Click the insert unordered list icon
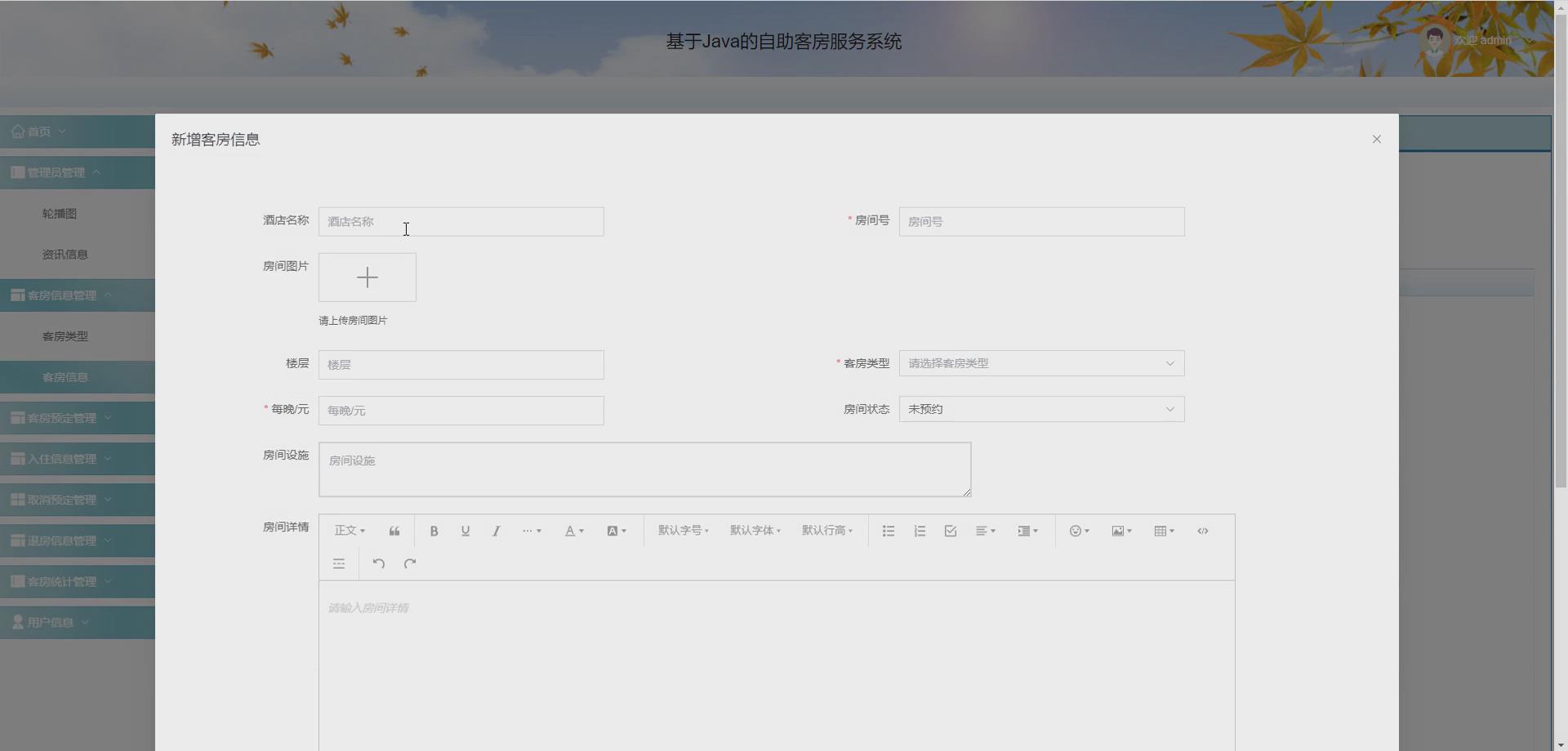 (x=888, y=531)
